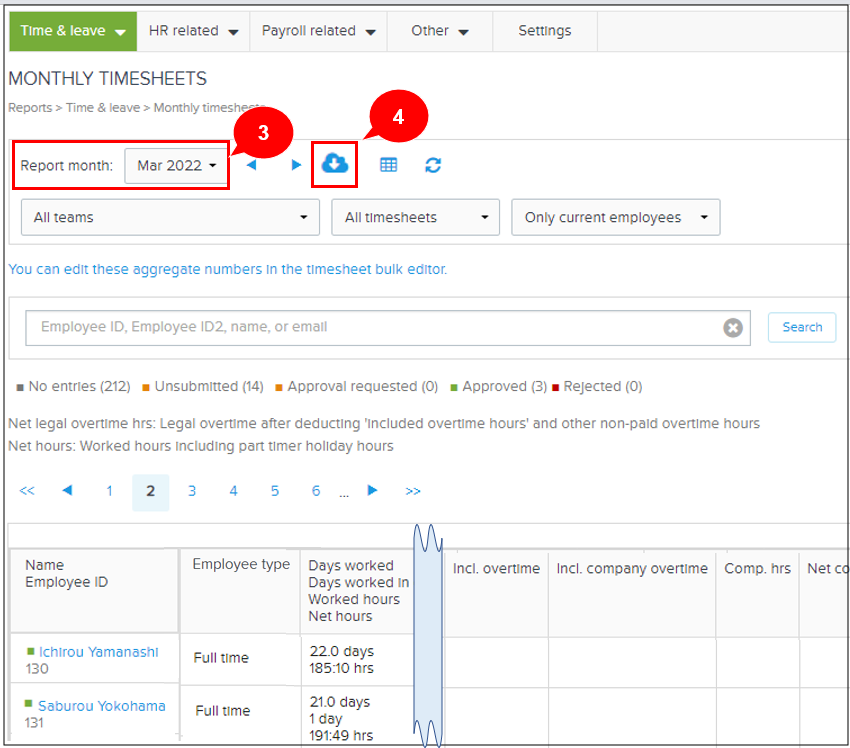The image size is (850, 748).
Task: Go to the next report month arrow
Action: pos(296,164)
